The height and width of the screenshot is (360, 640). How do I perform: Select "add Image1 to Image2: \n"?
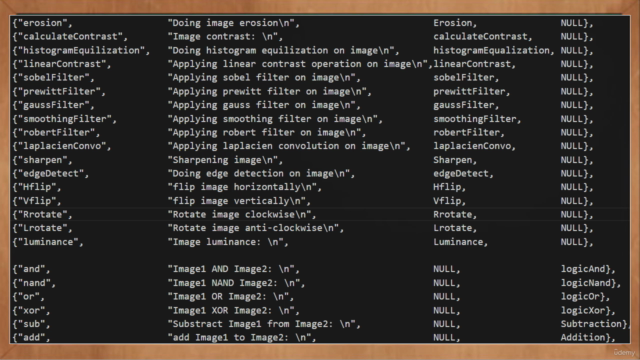pos(240,337)
